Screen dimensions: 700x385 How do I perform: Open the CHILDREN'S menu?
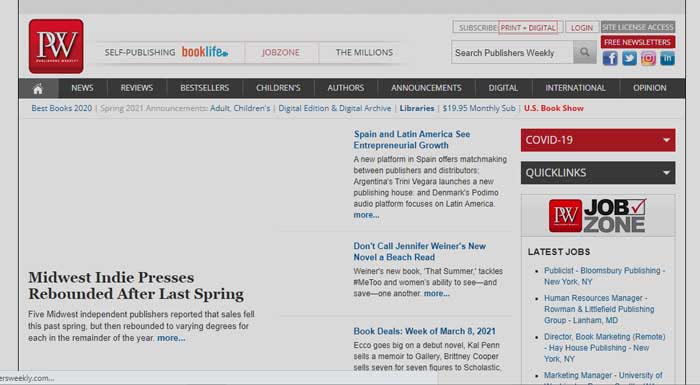point(278,88)
